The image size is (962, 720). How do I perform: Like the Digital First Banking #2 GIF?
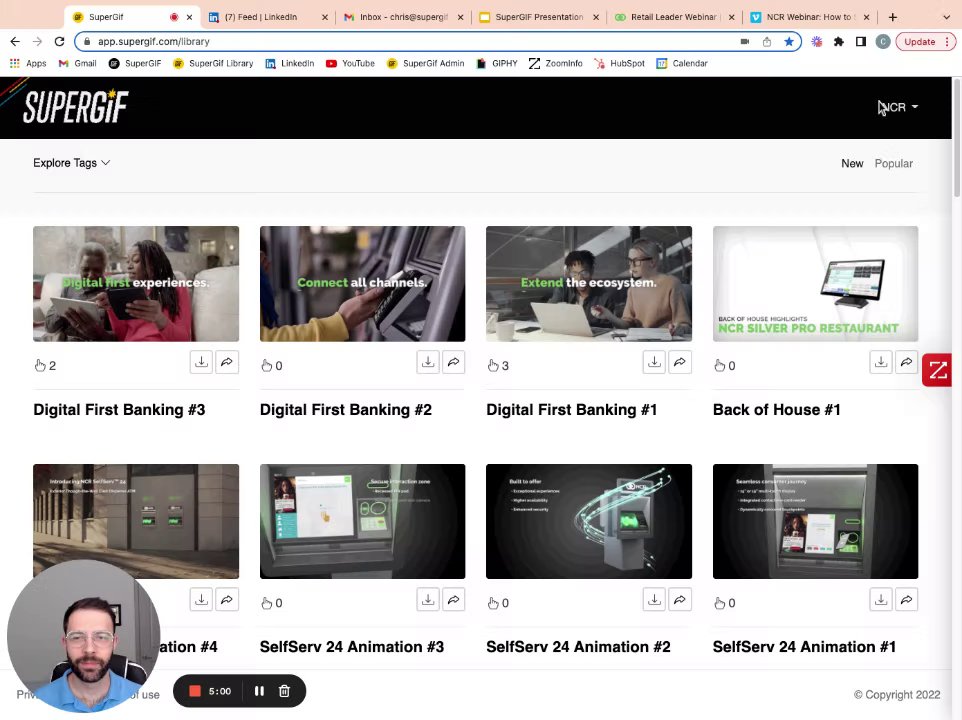point(267,366)
